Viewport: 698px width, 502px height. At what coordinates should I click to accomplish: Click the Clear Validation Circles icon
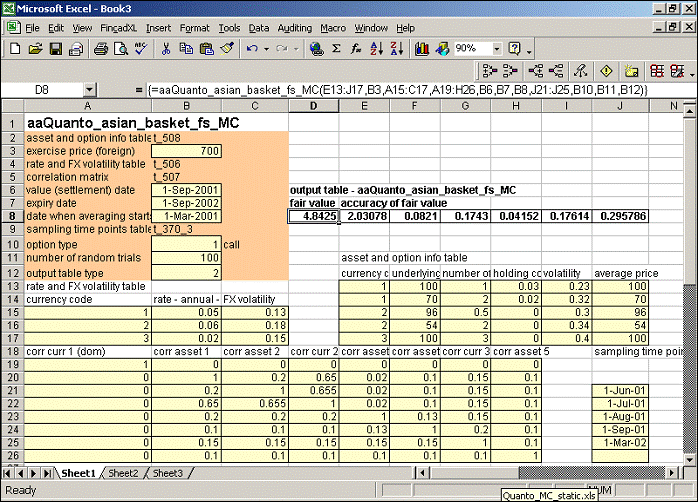677,71
